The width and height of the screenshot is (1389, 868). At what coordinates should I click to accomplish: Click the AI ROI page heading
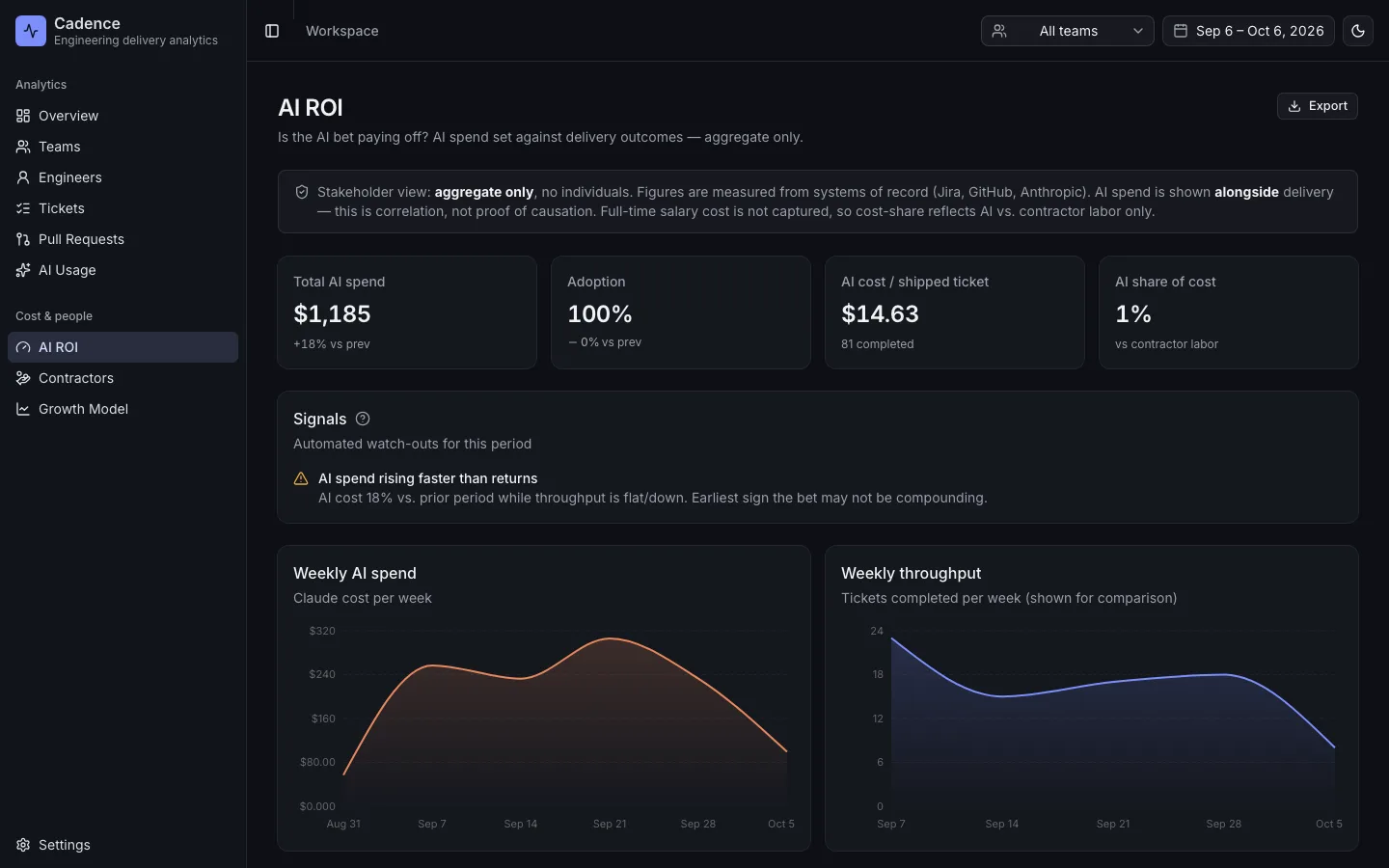tap(311, 108)
